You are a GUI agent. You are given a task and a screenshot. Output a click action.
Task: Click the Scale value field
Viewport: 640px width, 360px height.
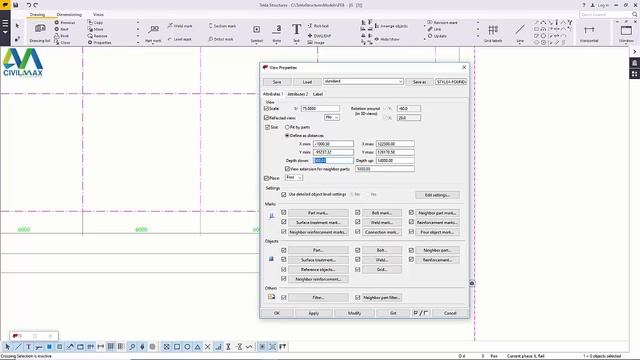coord(320,109)
